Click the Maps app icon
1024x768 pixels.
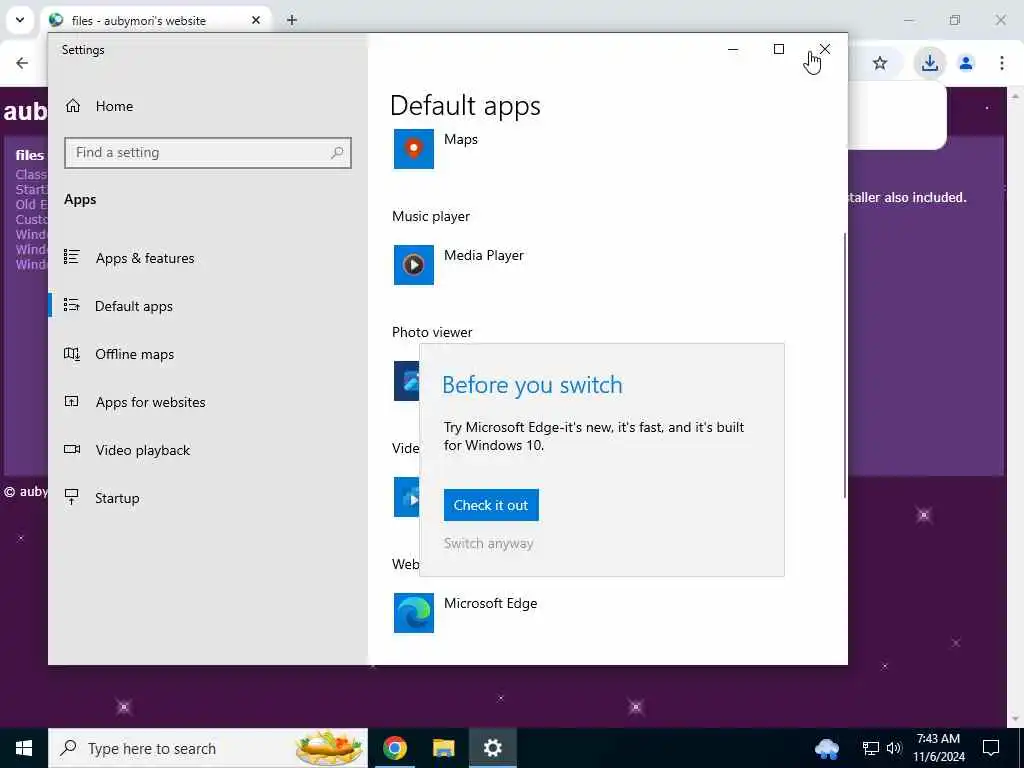(x=413, y=149)
